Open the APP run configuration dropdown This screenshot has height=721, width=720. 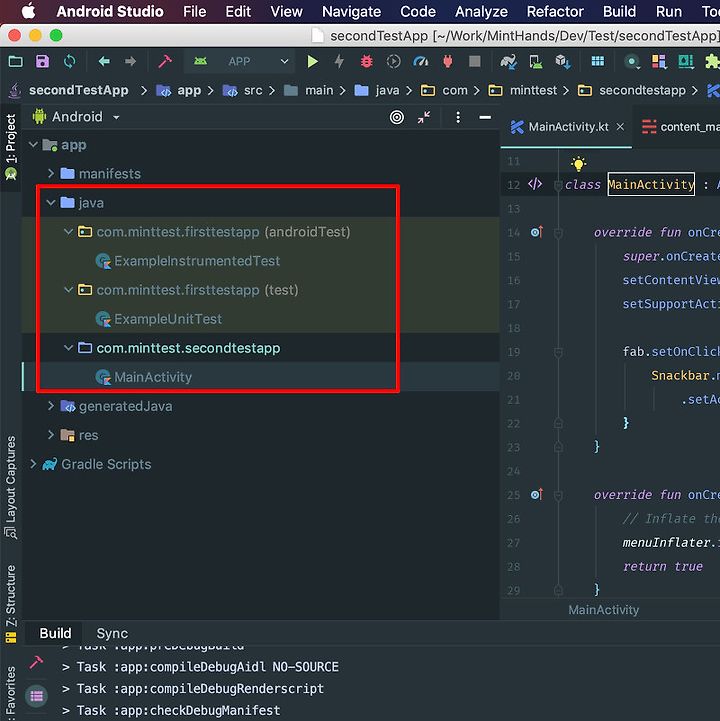242,61
